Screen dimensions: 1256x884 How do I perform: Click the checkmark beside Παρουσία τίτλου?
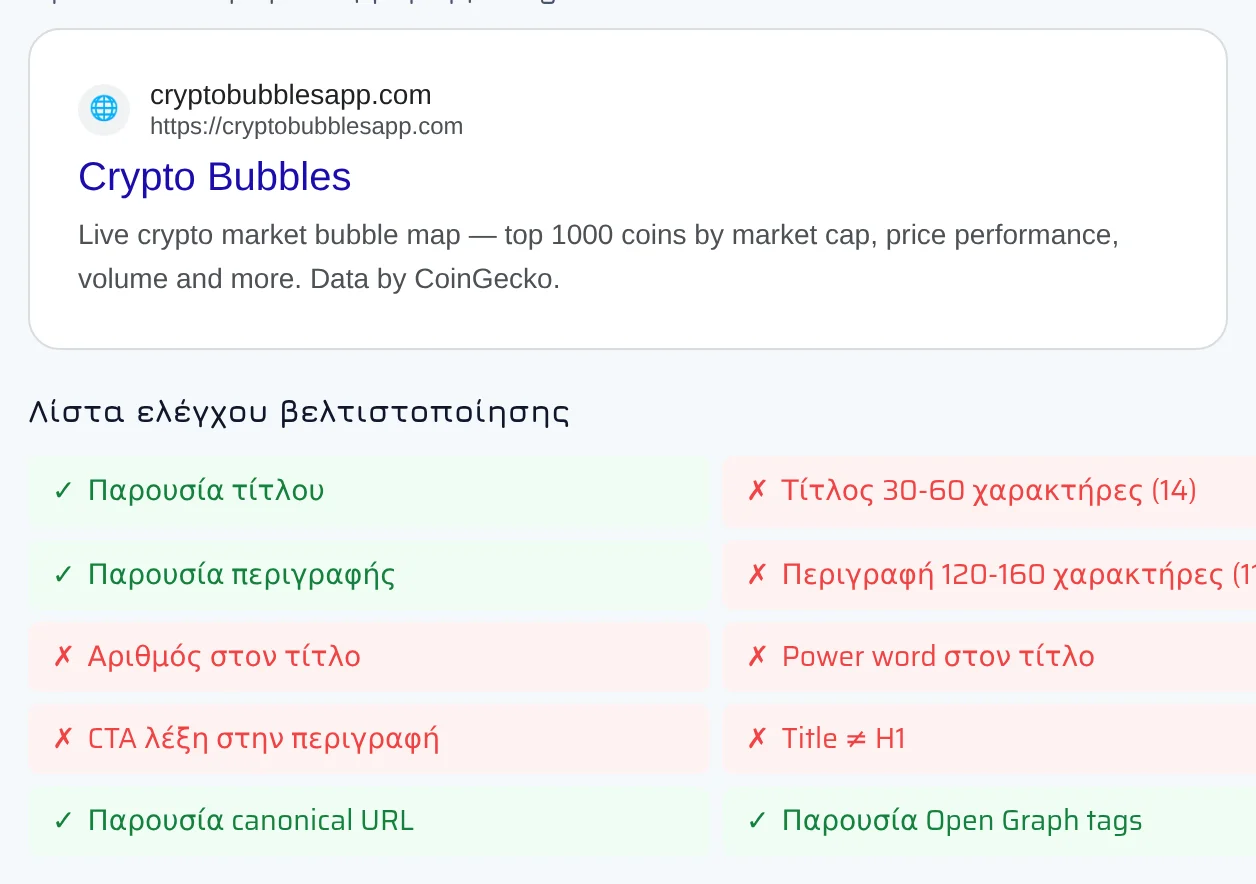(63, 491)
